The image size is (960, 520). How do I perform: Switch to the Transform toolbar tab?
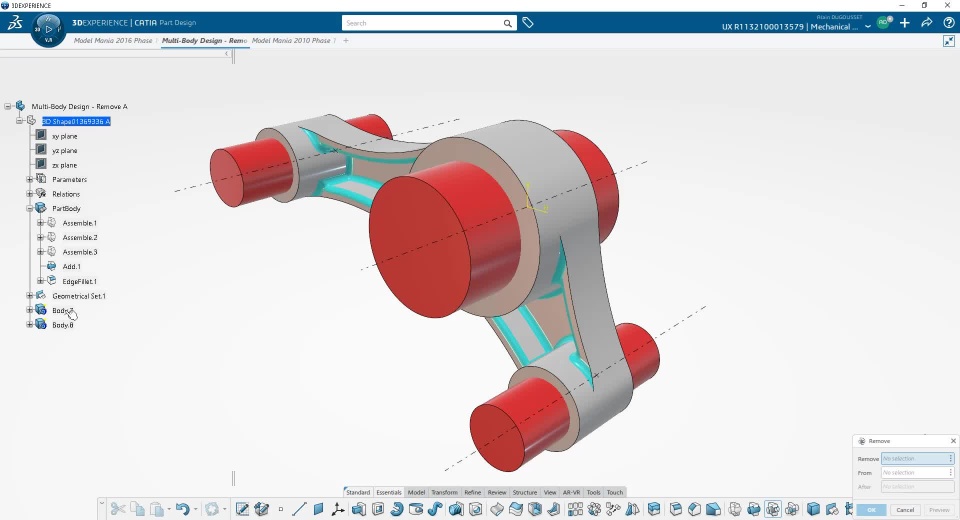click(x=444, y=492)
